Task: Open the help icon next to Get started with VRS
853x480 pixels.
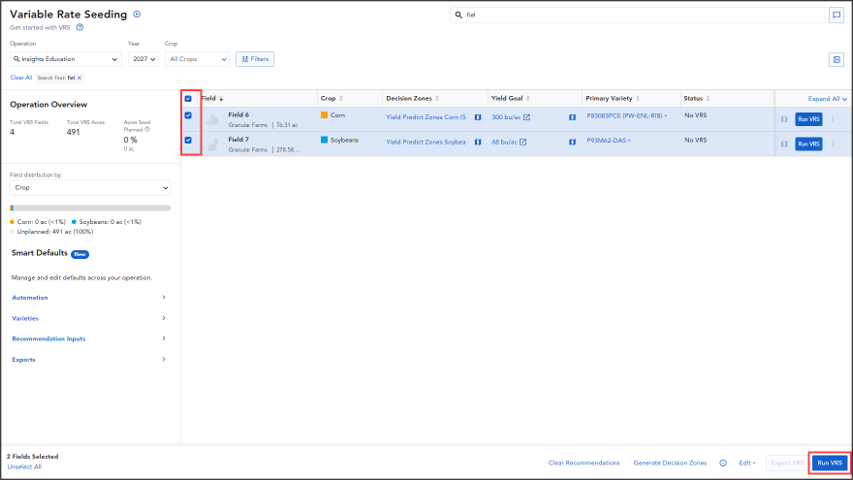Action: click(80, 27)
